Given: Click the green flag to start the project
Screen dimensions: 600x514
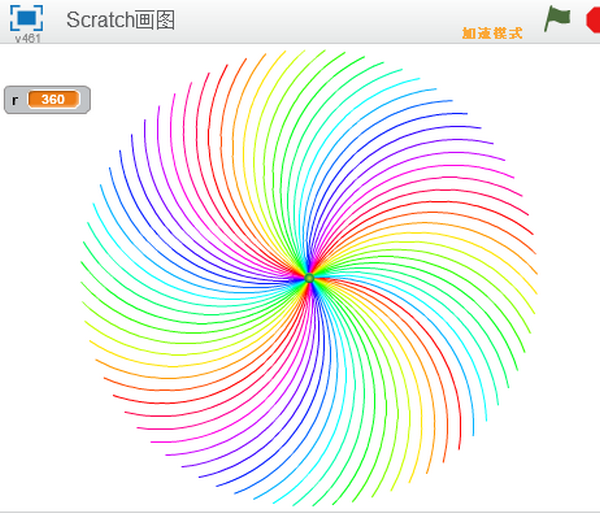Looking at the screenshot, I should (557, 18).
